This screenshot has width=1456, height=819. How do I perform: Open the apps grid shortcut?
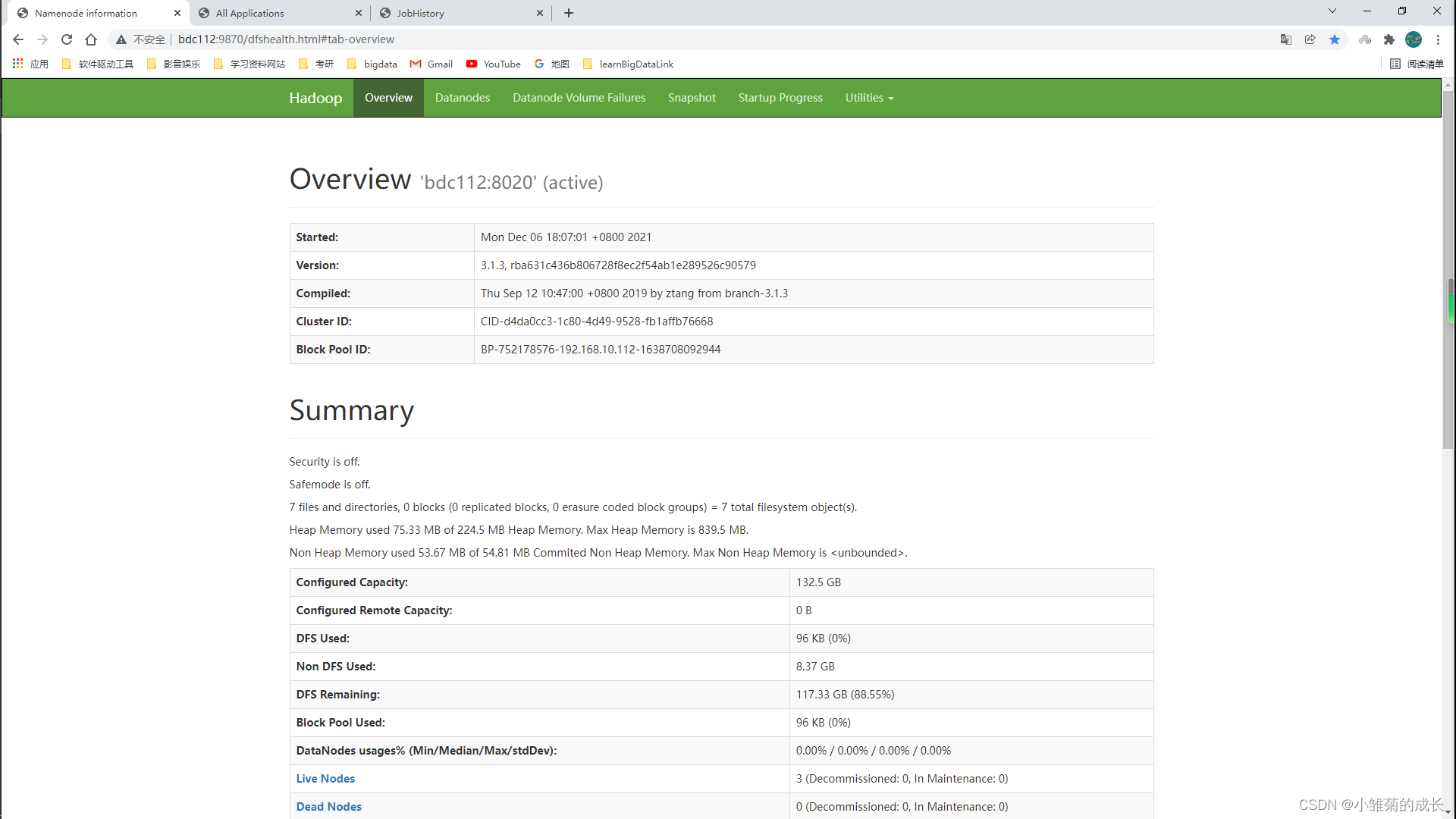[x=30, y=64]
